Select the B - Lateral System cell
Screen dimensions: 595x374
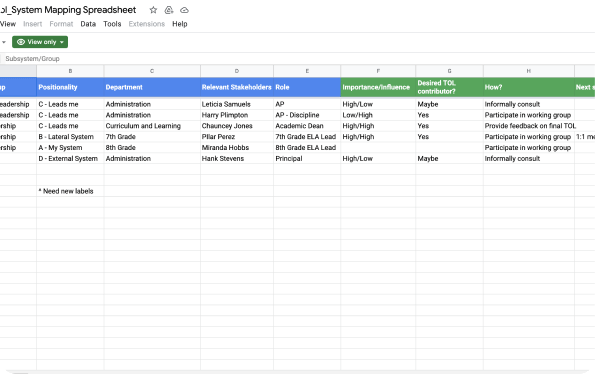click(x=70, y=137)
